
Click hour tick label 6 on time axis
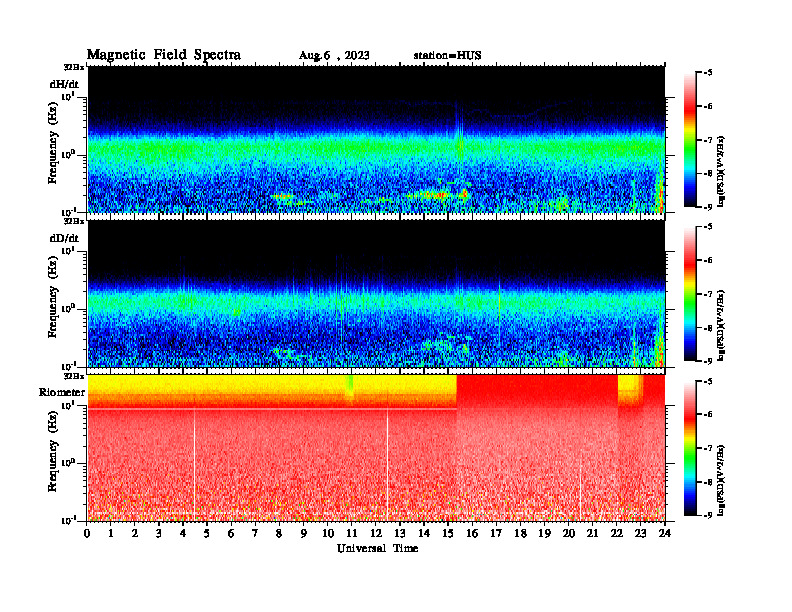tap(231, 533)
